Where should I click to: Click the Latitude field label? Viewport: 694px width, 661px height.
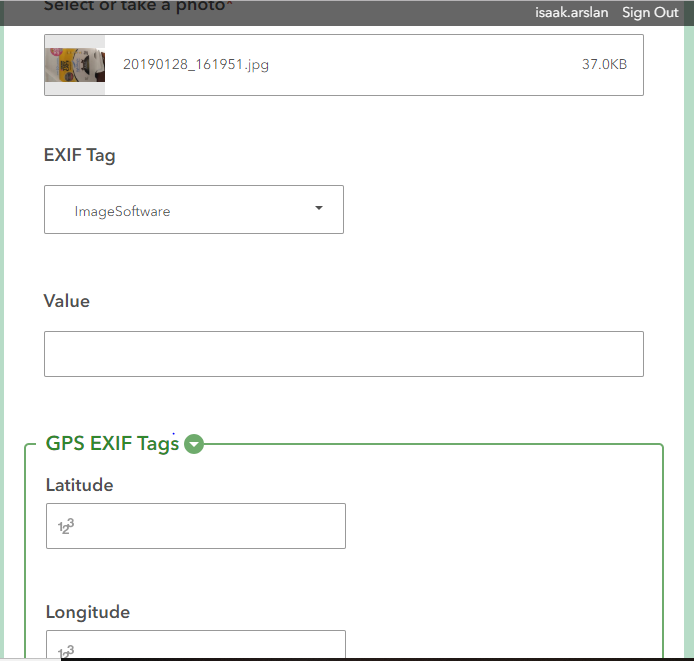(80, 485)
